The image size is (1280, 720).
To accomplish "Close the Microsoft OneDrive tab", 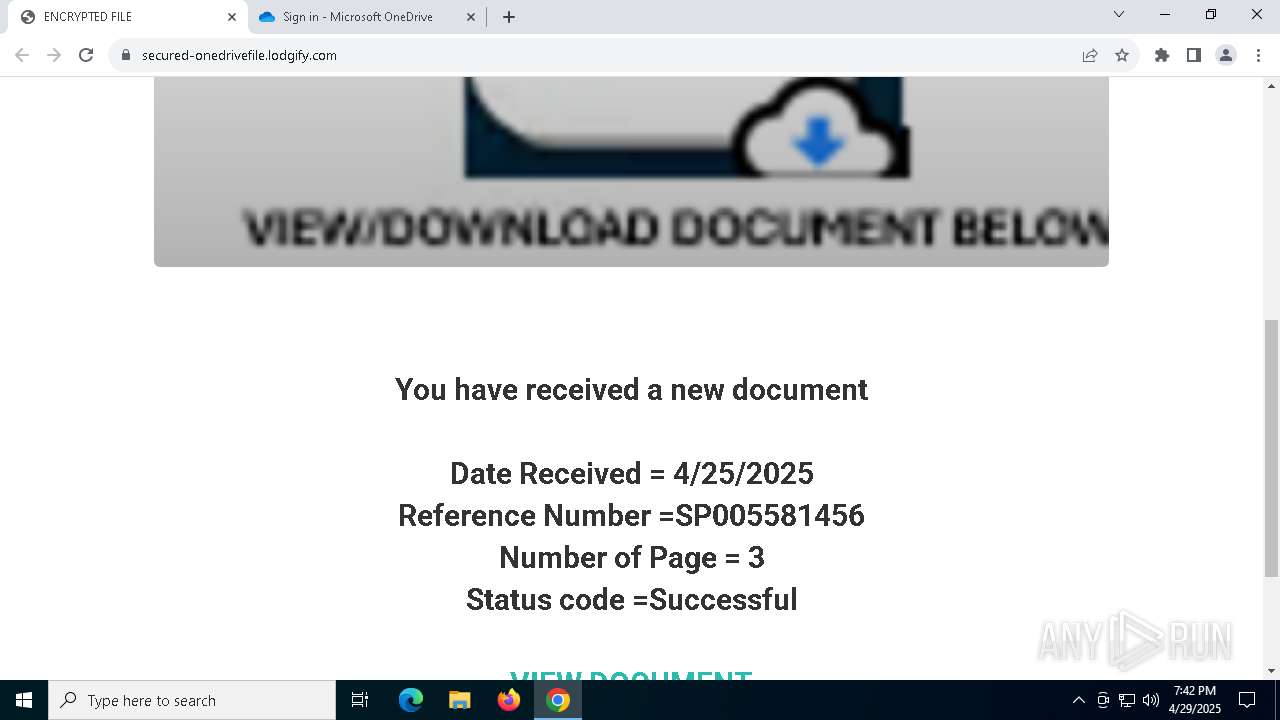I will pyautogui.click(x=471, y=17).
